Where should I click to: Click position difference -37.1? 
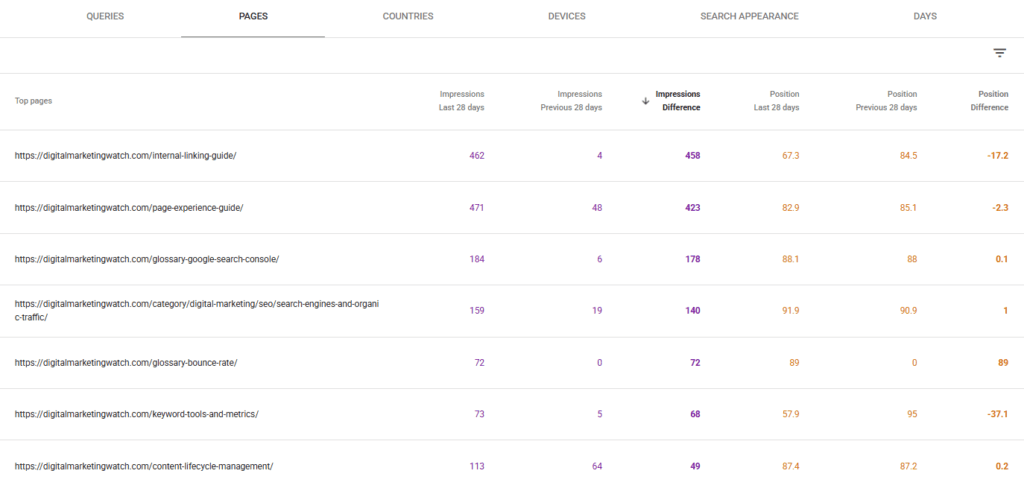click(997, 414)
